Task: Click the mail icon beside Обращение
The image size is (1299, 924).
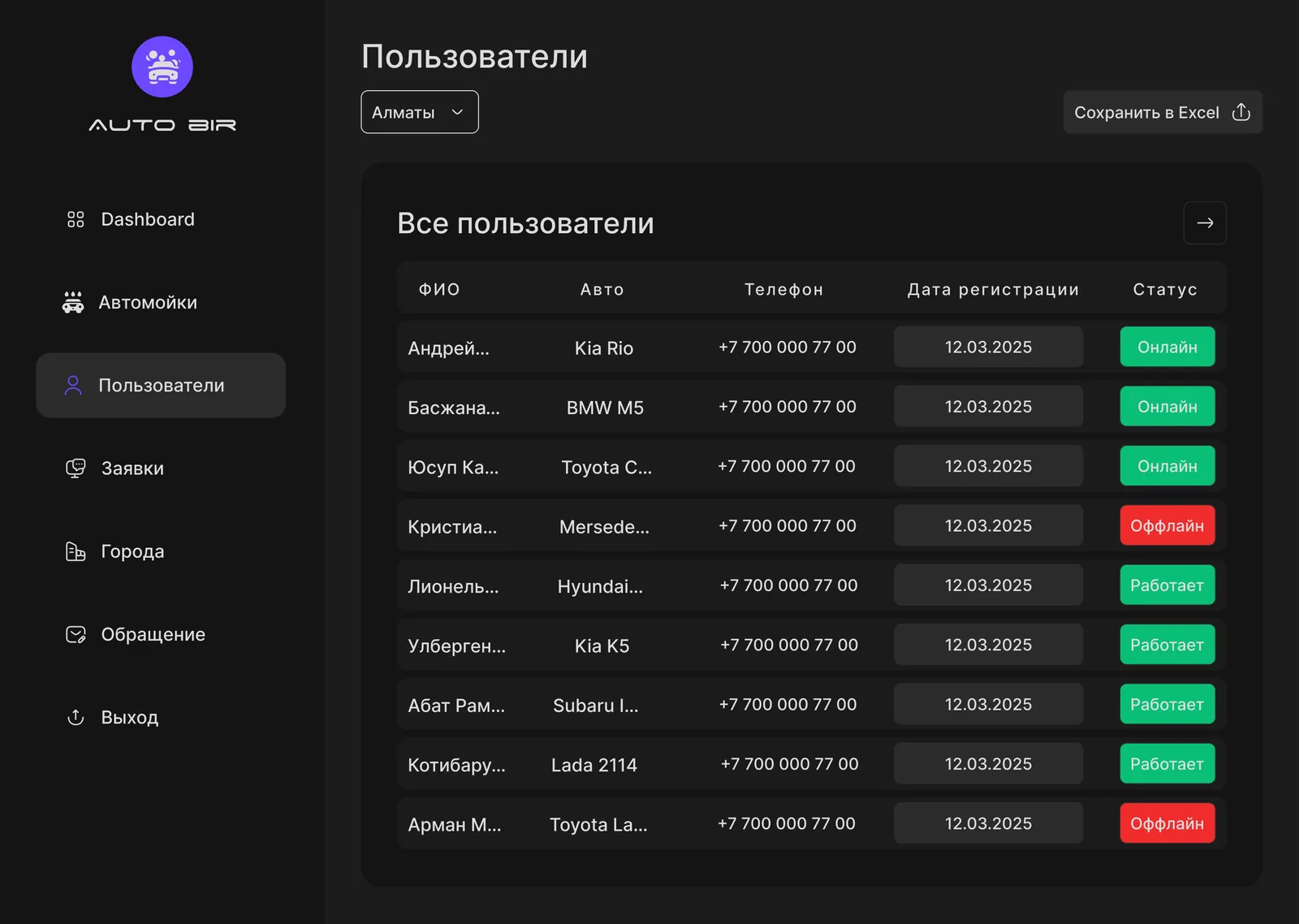Action: (x=76, y=634)
